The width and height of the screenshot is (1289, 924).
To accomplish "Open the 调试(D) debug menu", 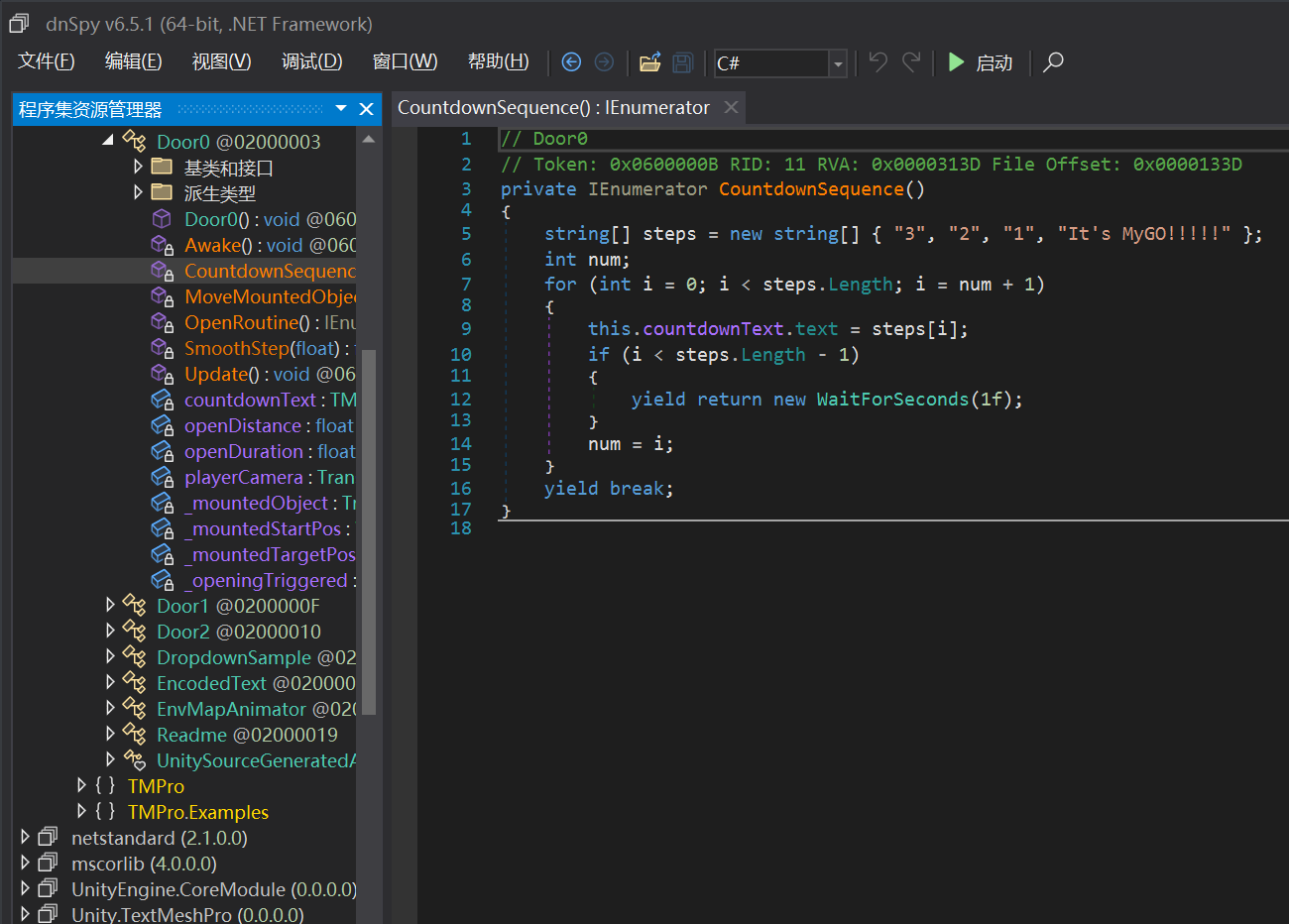I will tap(311, 61).
